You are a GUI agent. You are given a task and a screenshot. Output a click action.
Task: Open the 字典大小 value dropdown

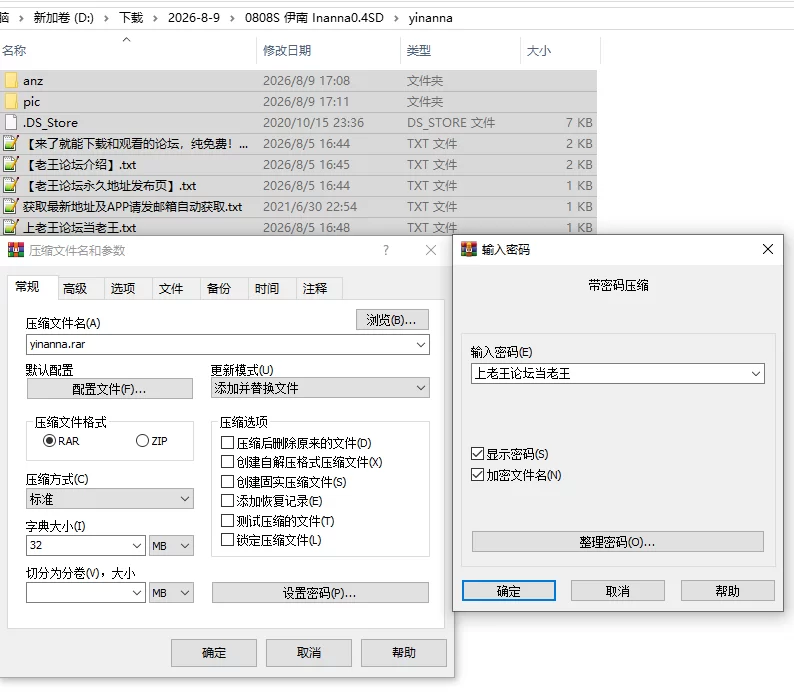[137, 546]
